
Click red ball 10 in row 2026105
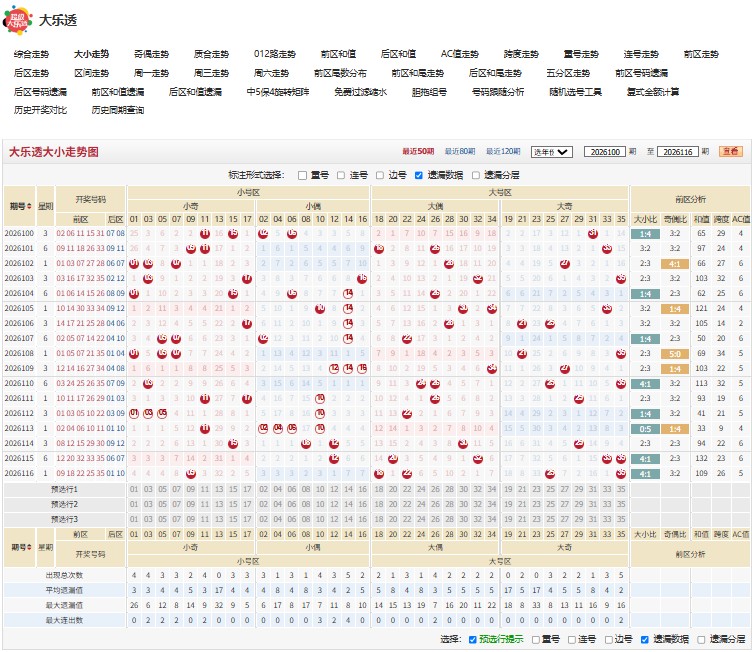320,308
